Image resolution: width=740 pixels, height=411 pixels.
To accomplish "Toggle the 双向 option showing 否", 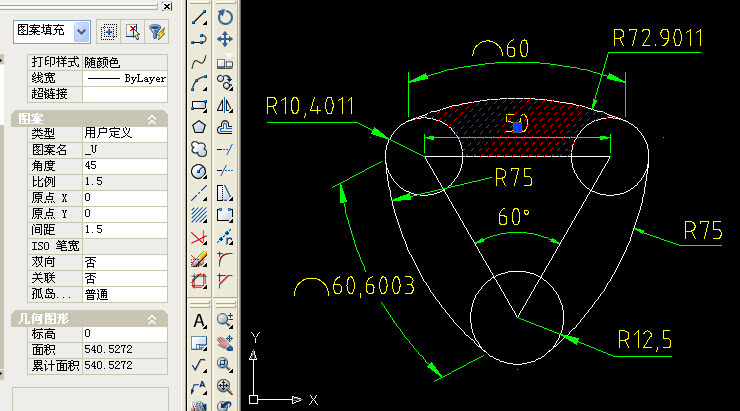I will coord(125,262).
